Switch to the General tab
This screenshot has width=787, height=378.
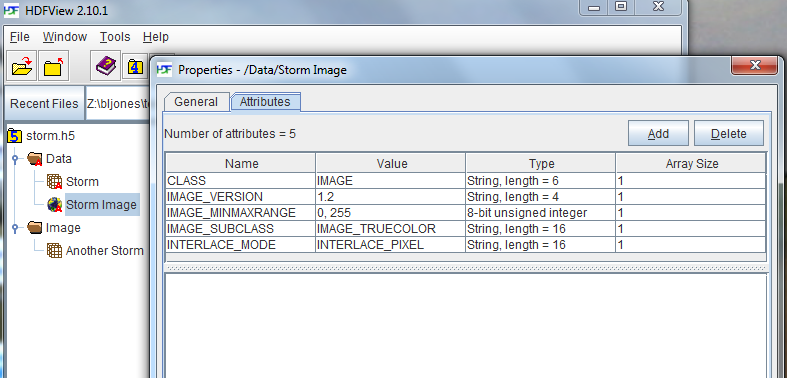tap(196, 102)
